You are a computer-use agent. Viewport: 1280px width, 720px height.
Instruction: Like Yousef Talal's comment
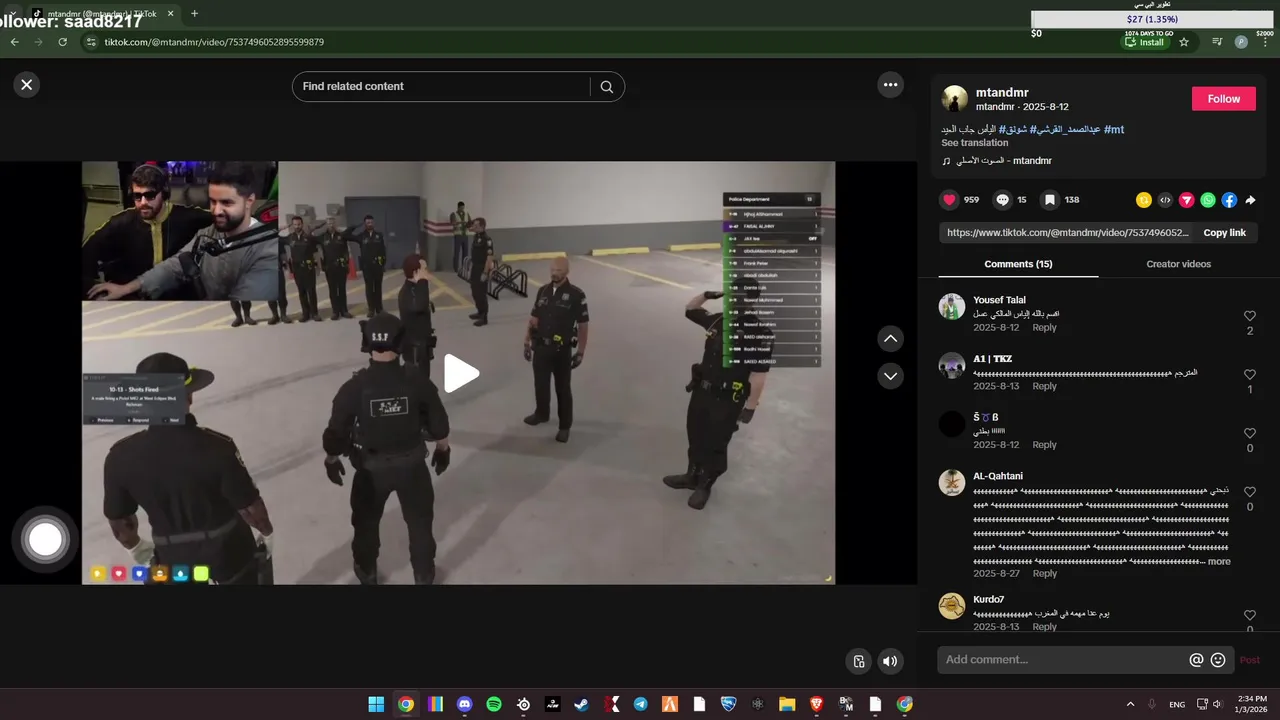[1250, 316]
